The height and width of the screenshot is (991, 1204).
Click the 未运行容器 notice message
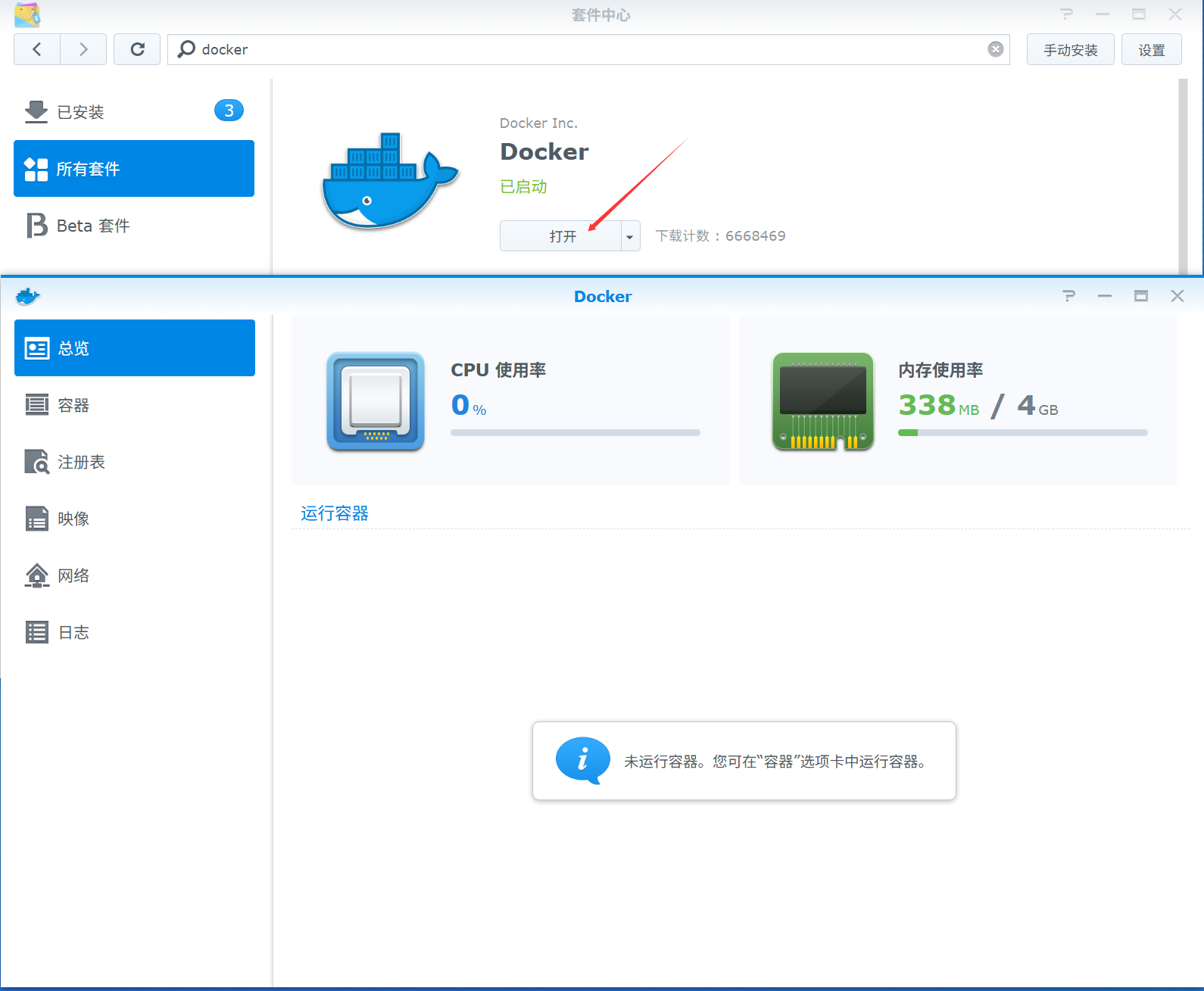(x=775, y=761)
